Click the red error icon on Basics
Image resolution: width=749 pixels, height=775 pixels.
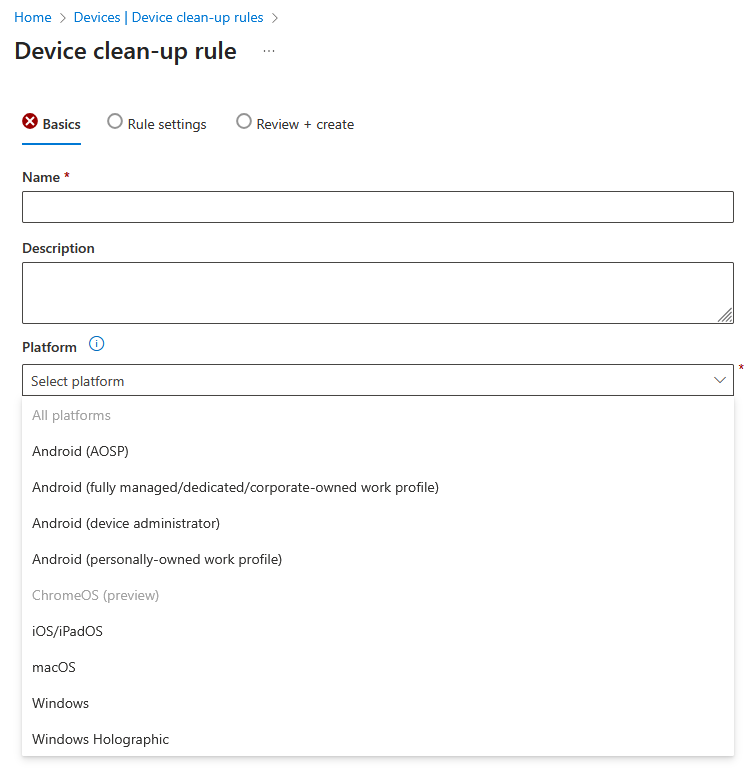click(30, 121)
